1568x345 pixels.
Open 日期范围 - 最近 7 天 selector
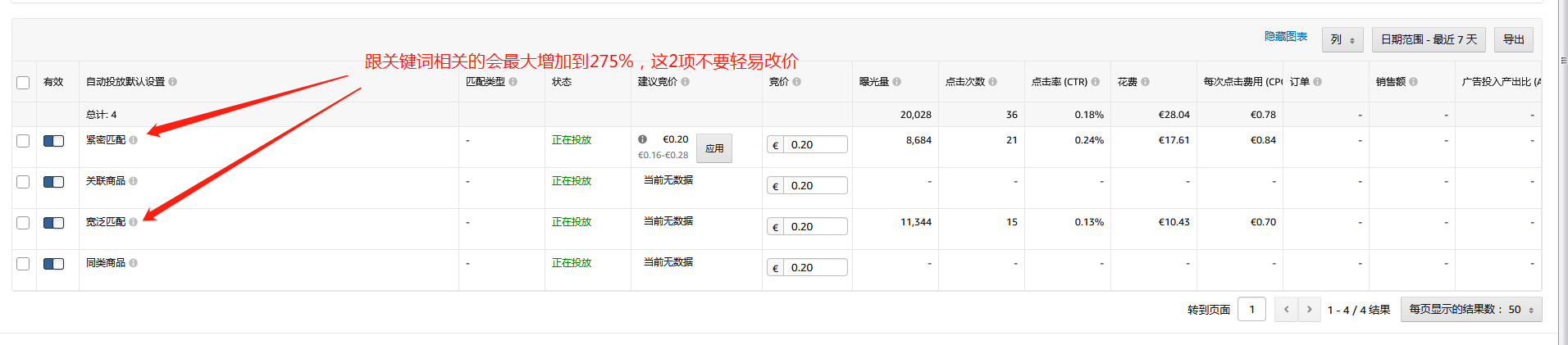[x=1429, y=39]
